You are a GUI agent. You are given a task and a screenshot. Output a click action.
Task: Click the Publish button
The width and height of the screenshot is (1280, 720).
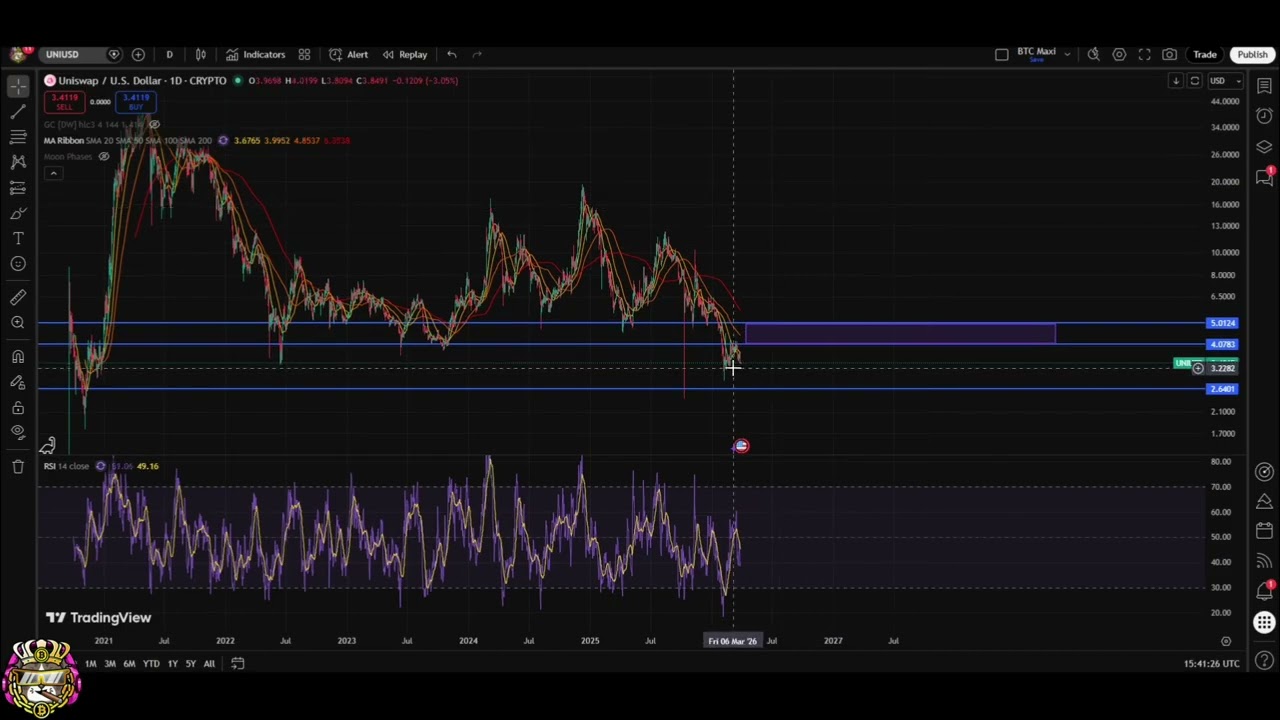(x=1252, y=54)
